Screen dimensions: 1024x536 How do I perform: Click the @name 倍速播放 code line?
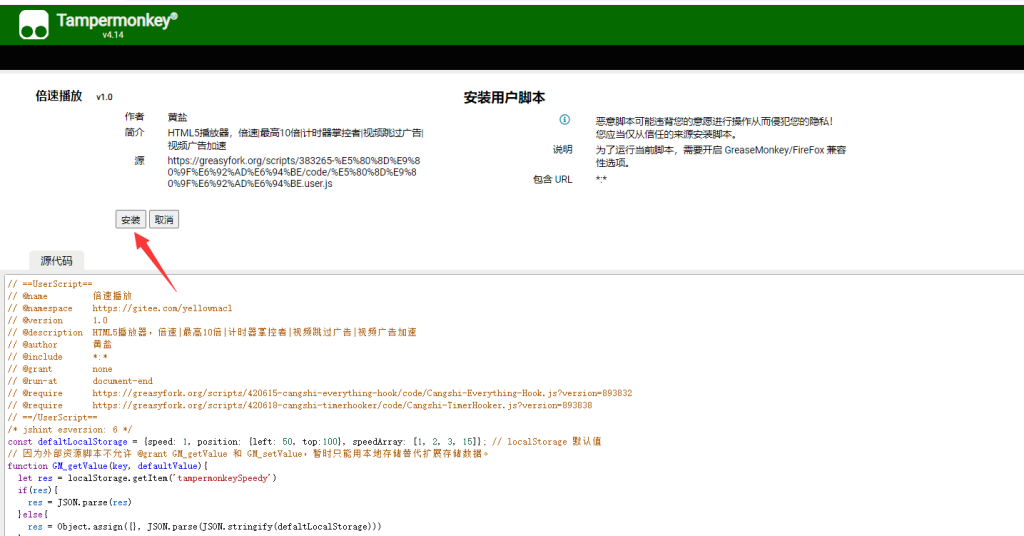click(x=70, y=296)
